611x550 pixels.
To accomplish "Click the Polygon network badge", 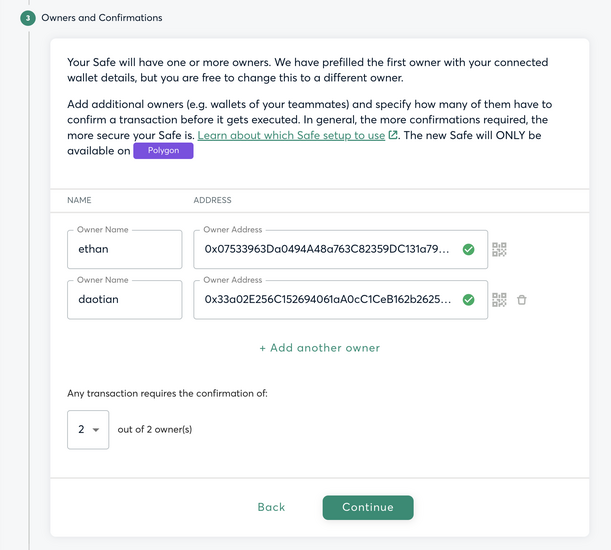I will [x=163, y=151].
